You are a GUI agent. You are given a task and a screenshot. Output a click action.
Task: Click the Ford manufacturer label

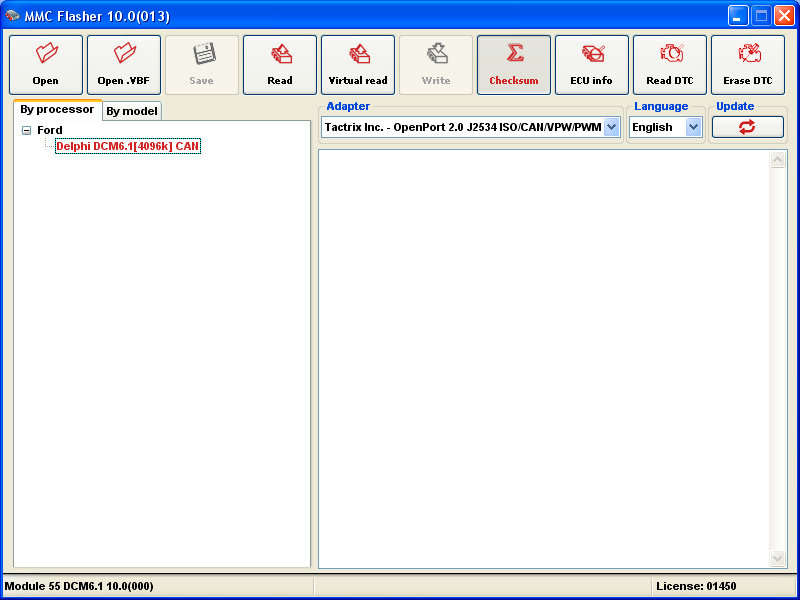pyautogui.click(x=50, y=130)
